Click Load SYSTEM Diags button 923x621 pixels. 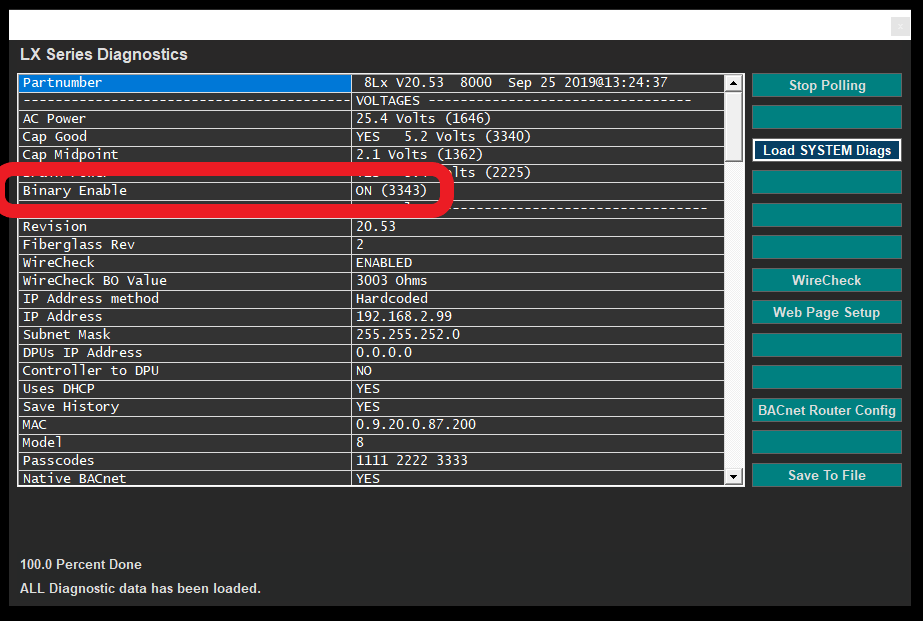[x=826, y=150]
